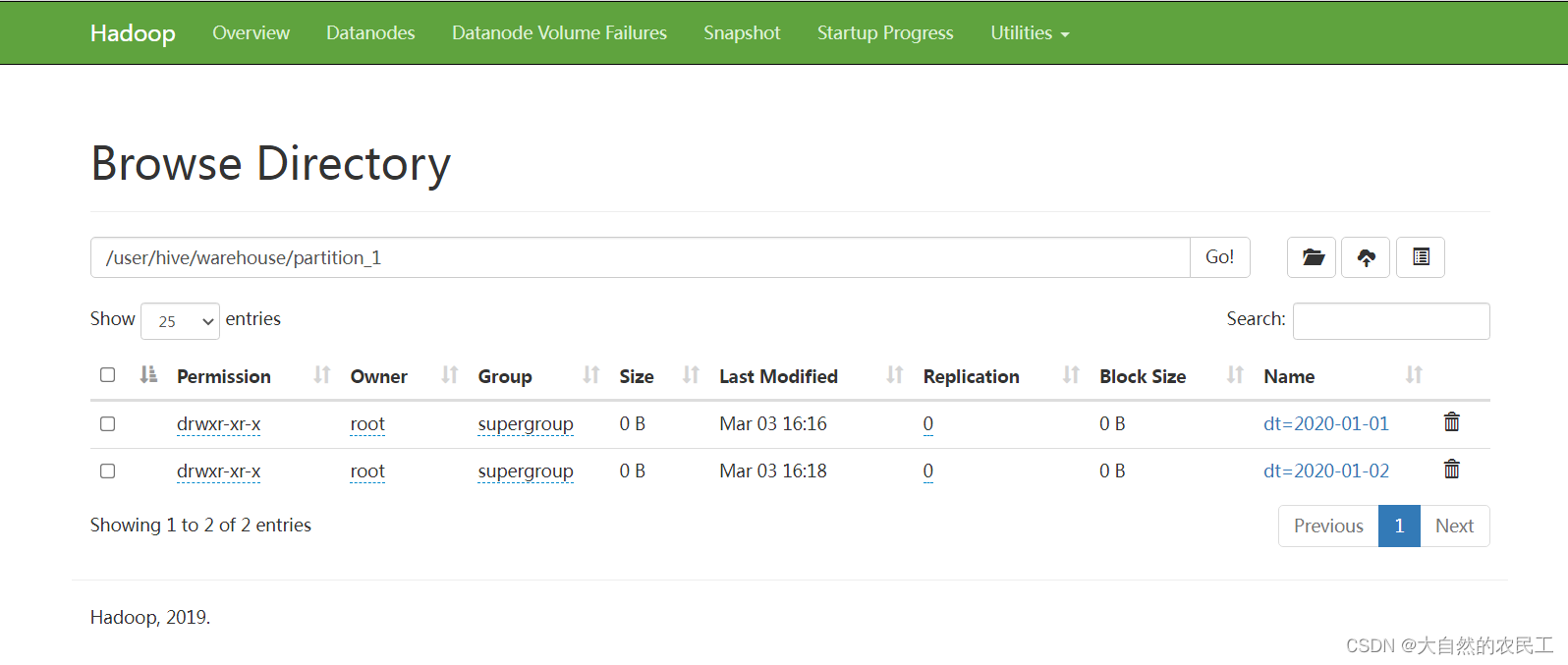Sort by Group column arrows

pos(590,375)
